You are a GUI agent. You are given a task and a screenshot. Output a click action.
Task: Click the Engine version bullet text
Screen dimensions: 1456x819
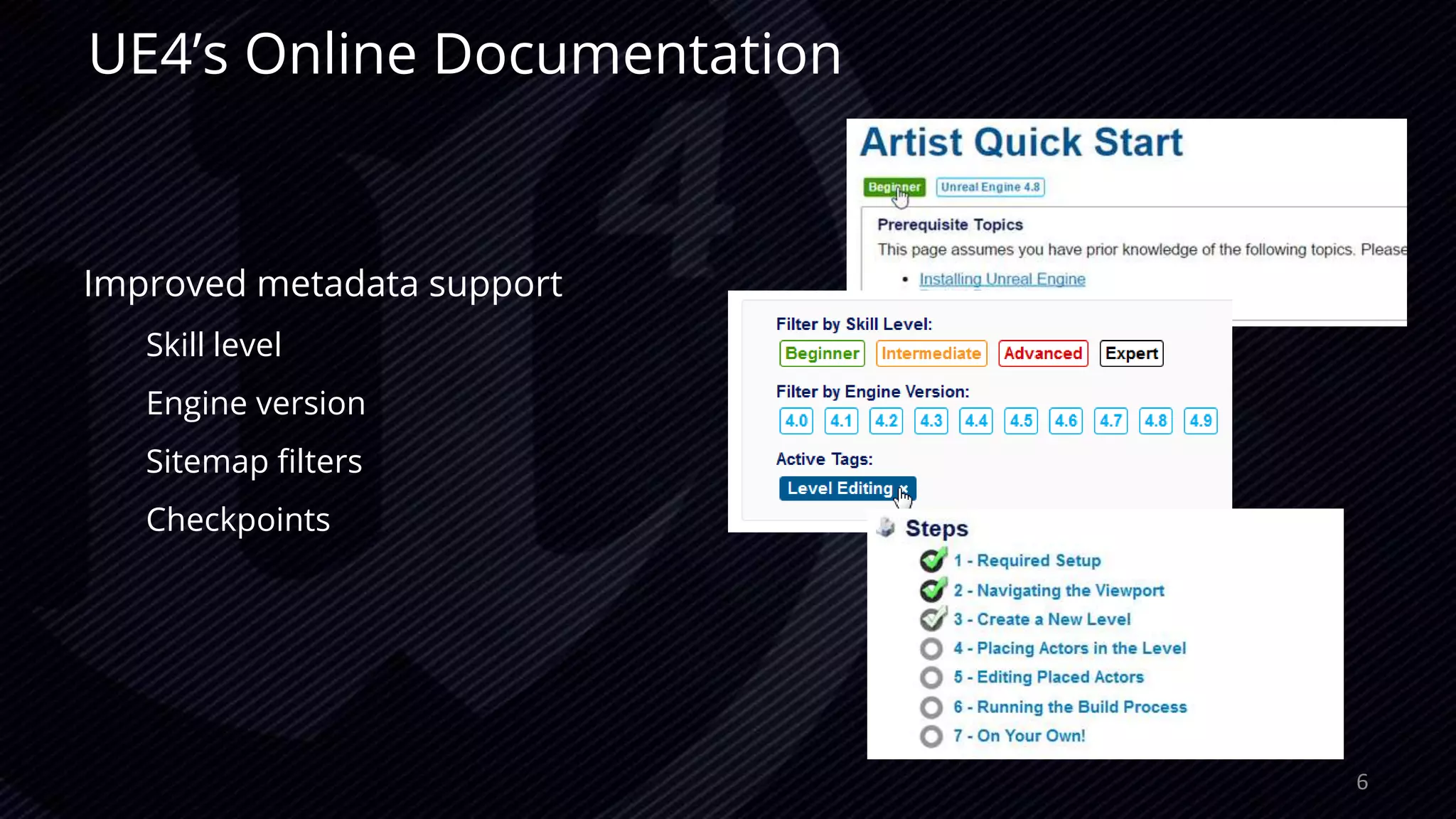[256, 404]
